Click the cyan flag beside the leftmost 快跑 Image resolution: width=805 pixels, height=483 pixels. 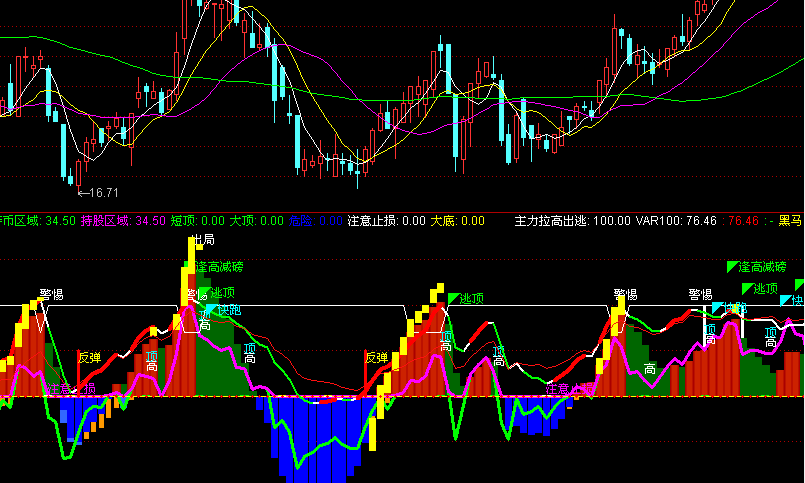pos(211,310)
